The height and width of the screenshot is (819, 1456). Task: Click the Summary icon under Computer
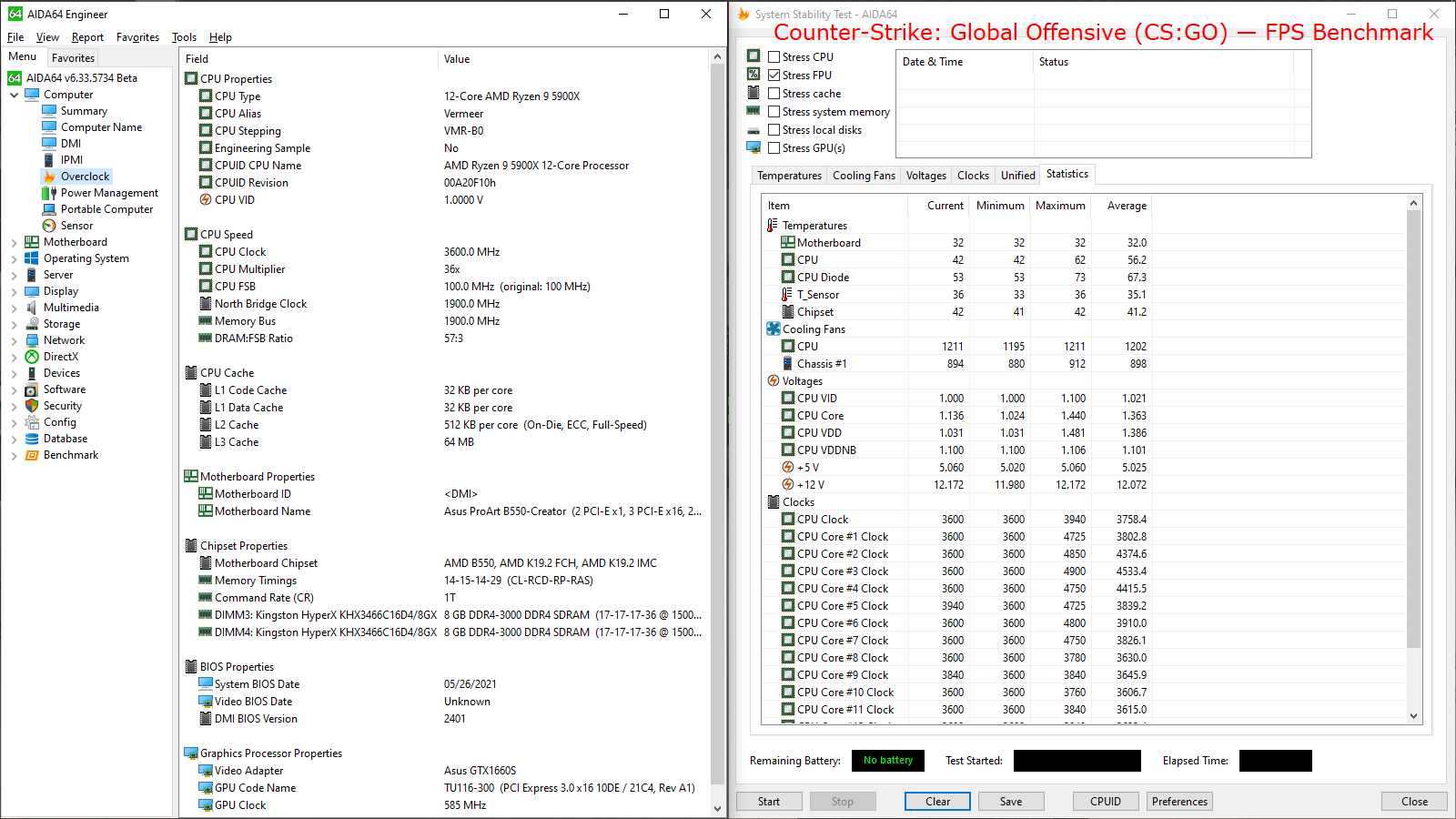point(49,111)
